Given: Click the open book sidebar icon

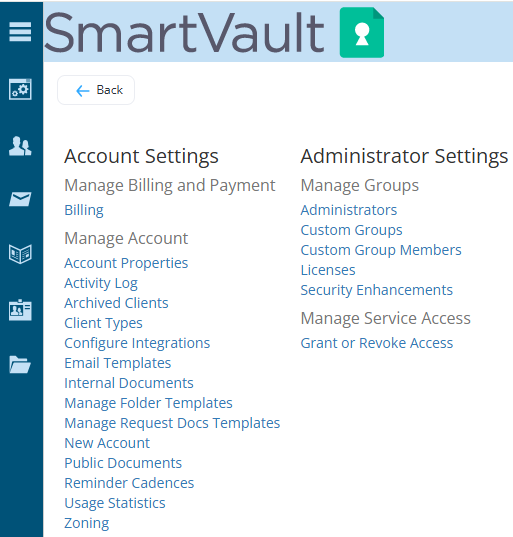Looking at the screenshot, I should click(20, 254).
